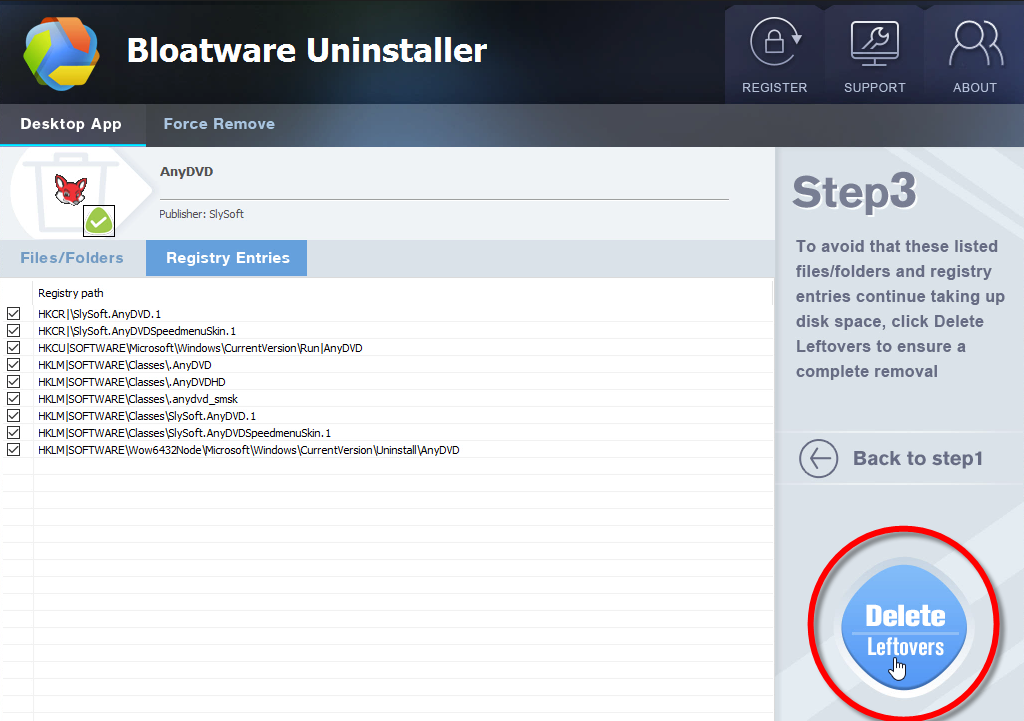Uncheck HKLM Classes .AnyDVDHD checkbox
This screenshot has height=721, width=1024.
pos(14,381)
